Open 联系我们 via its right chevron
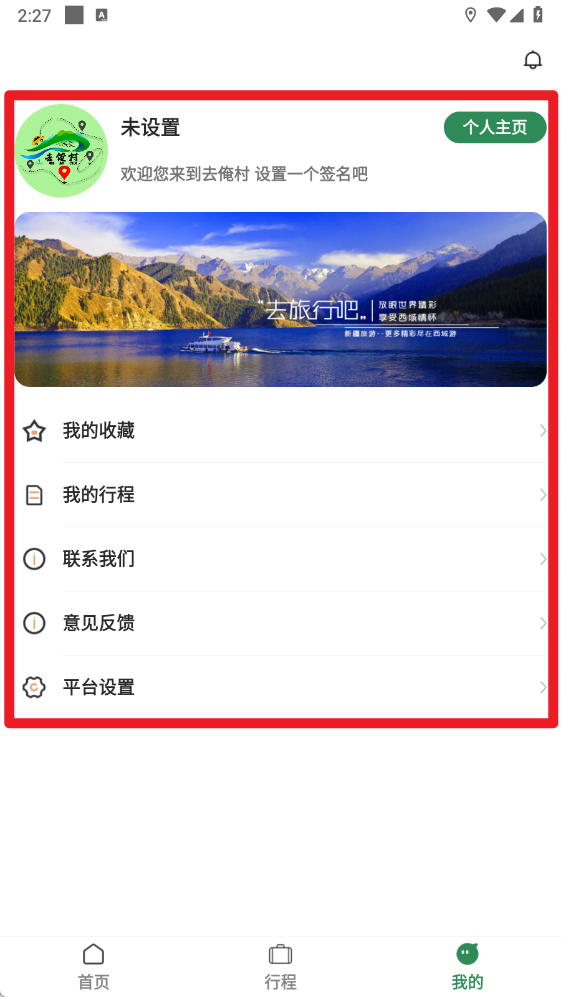This screenshot has width=561, height=997. point(543,559)
